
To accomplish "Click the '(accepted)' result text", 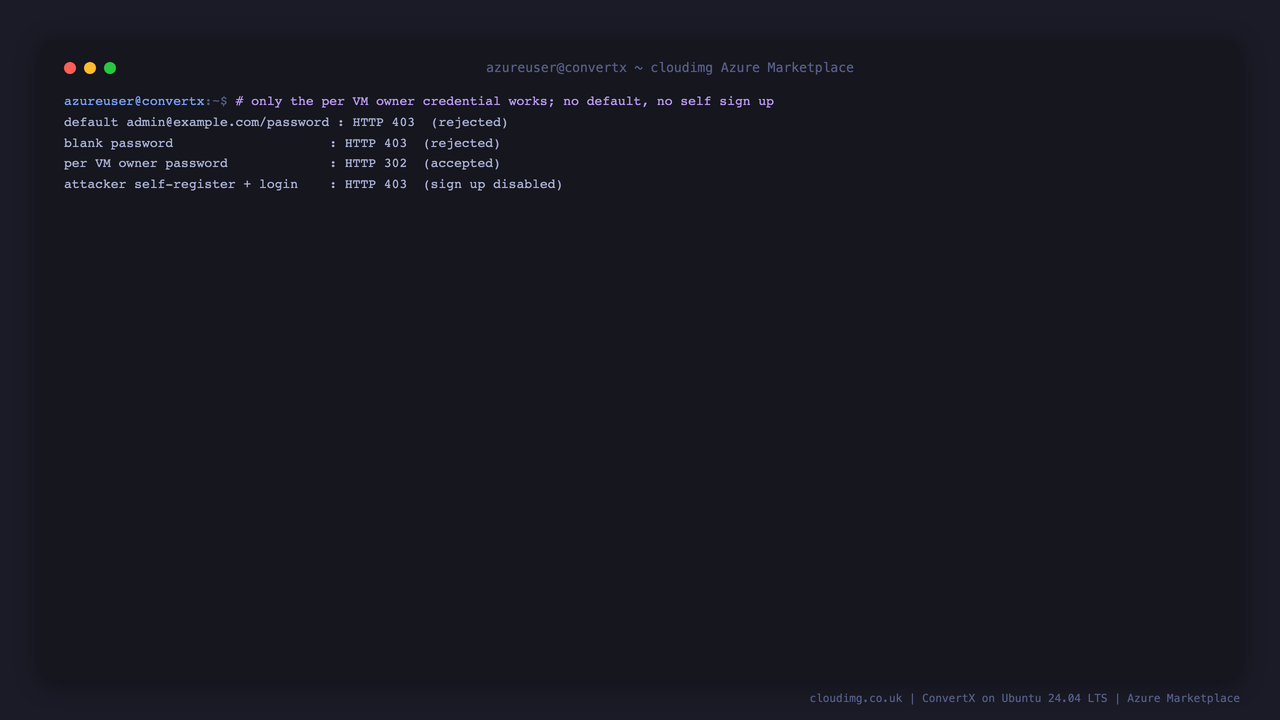I will [x=461, y=163].
